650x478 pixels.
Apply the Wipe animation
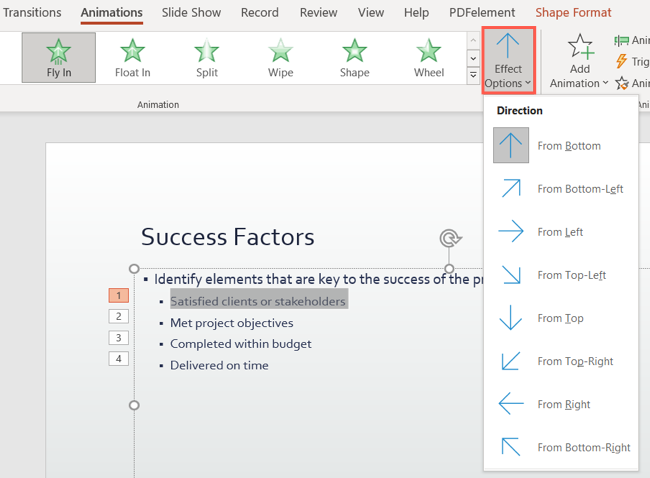[280, 57]
